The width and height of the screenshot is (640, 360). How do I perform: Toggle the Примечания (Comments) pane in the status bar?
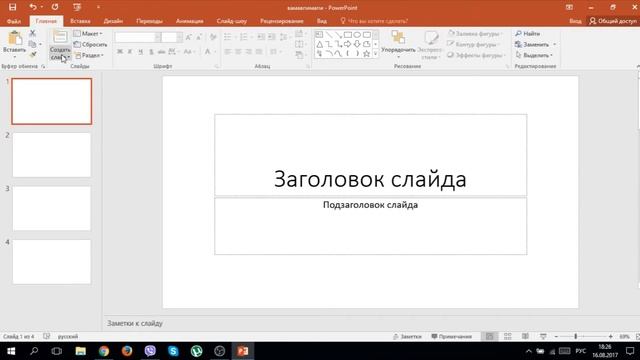[x=451, y=336]
